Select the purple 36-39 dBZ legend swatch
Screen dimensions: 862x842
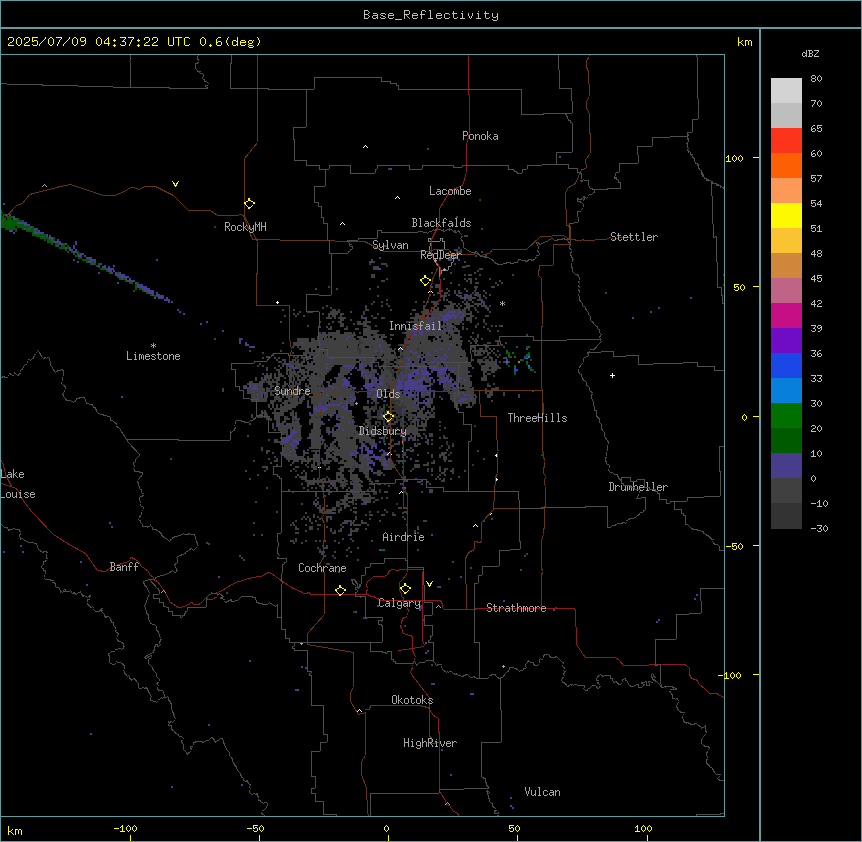(786, 341)
